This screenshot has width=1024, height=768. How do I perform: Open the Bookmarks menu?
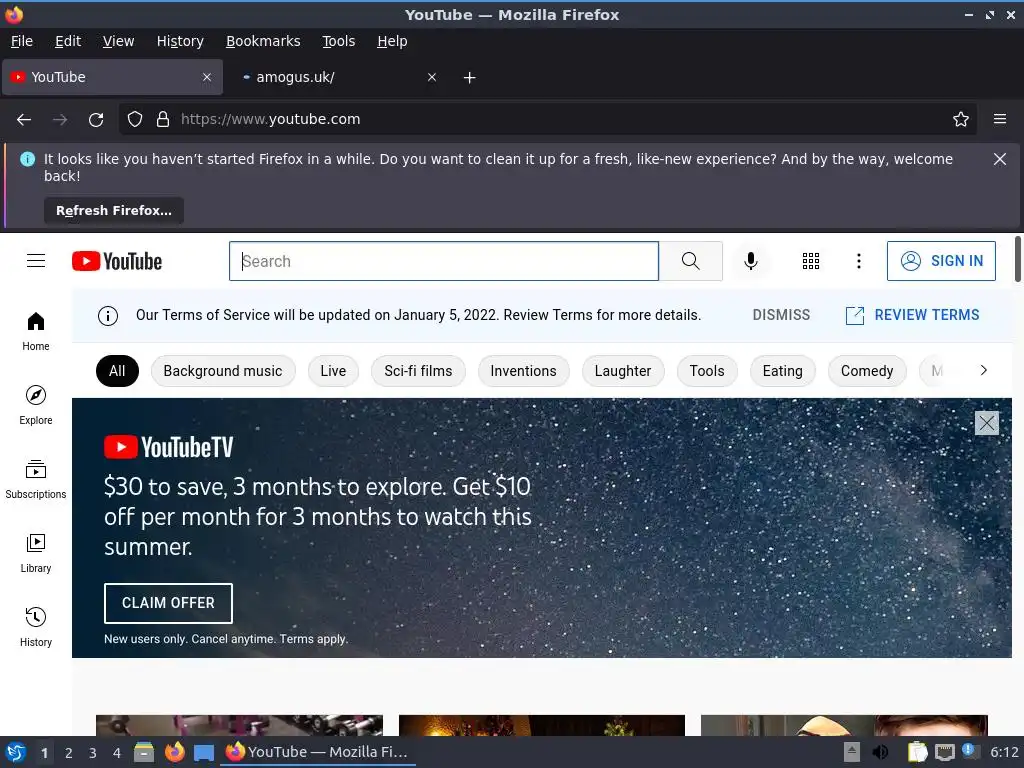click(263, 41)
